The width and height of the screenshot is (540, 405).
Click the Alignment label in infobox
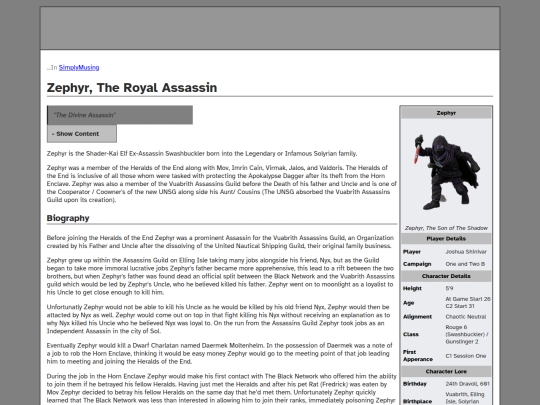tap(417, 317)
